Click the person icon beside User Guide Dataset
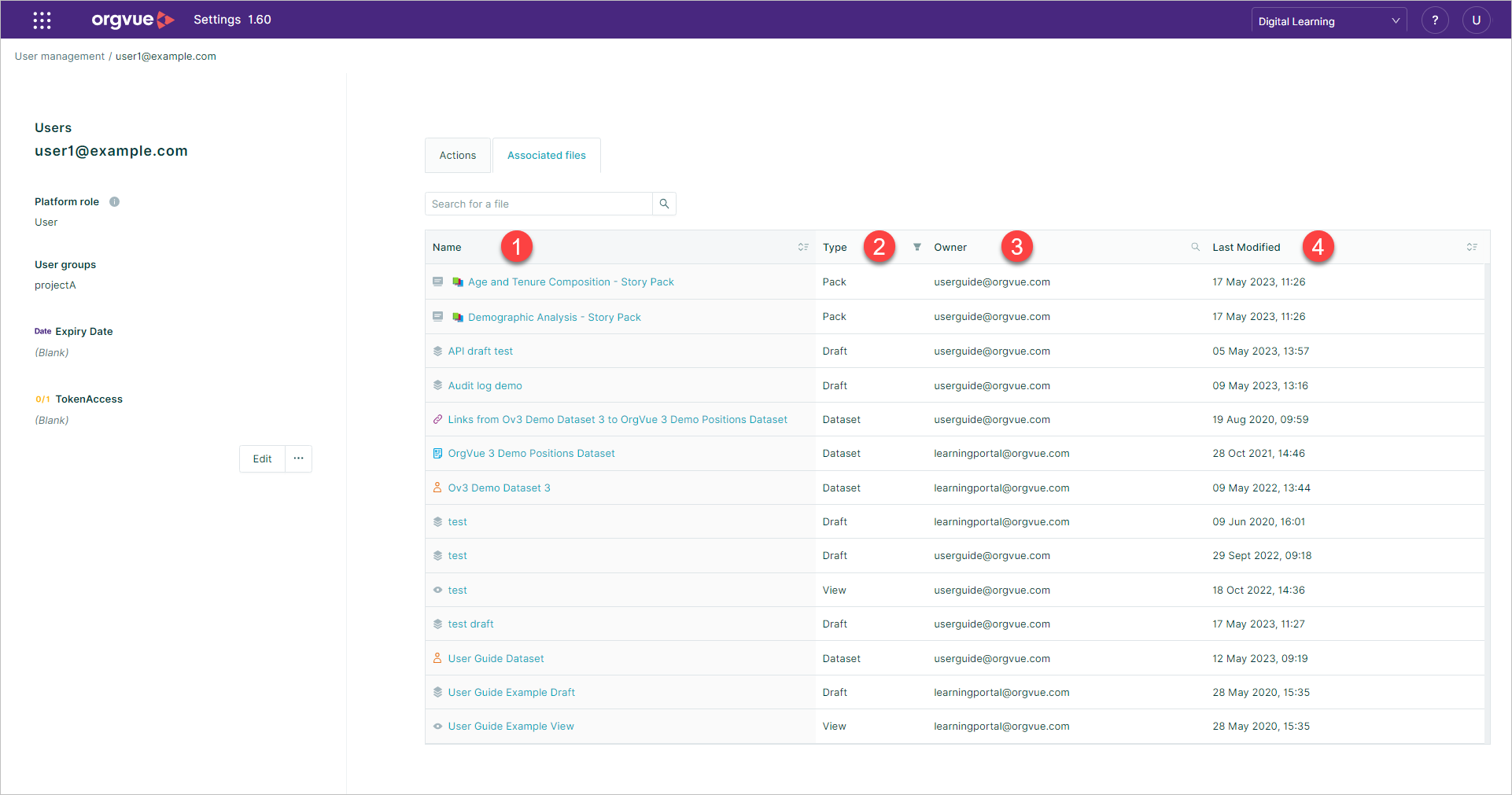This screenshot has width=1512, height=795. point(438,658)
